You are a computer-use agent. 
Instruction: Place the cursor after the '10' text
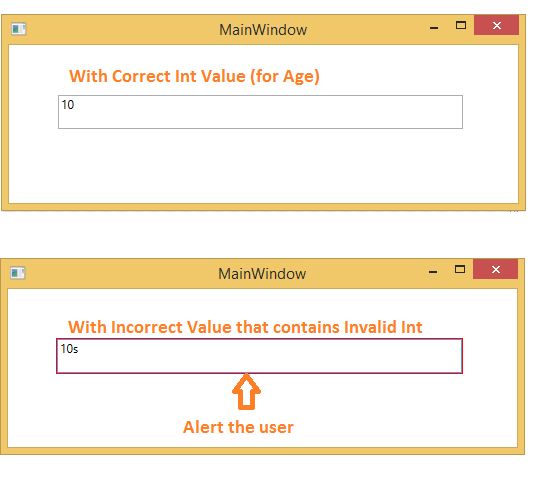coord(75,105)
